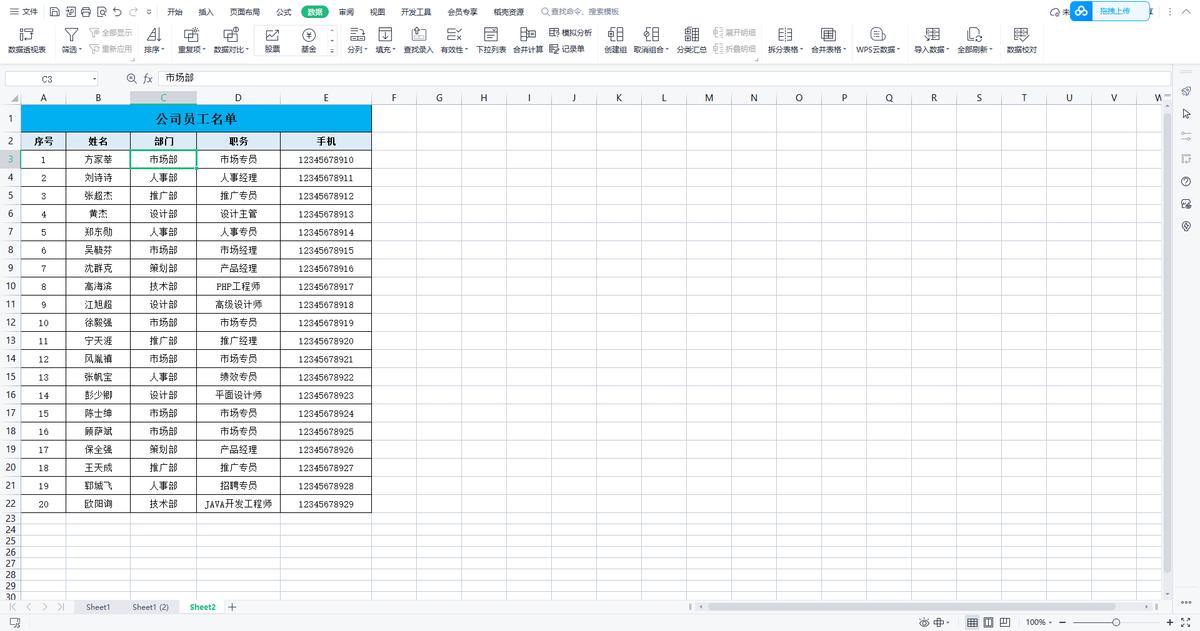Image resolution: width=1200 pixels, height=631 pixels.
Task: Open the Name Box dropdown arrow
Action: 95,78
